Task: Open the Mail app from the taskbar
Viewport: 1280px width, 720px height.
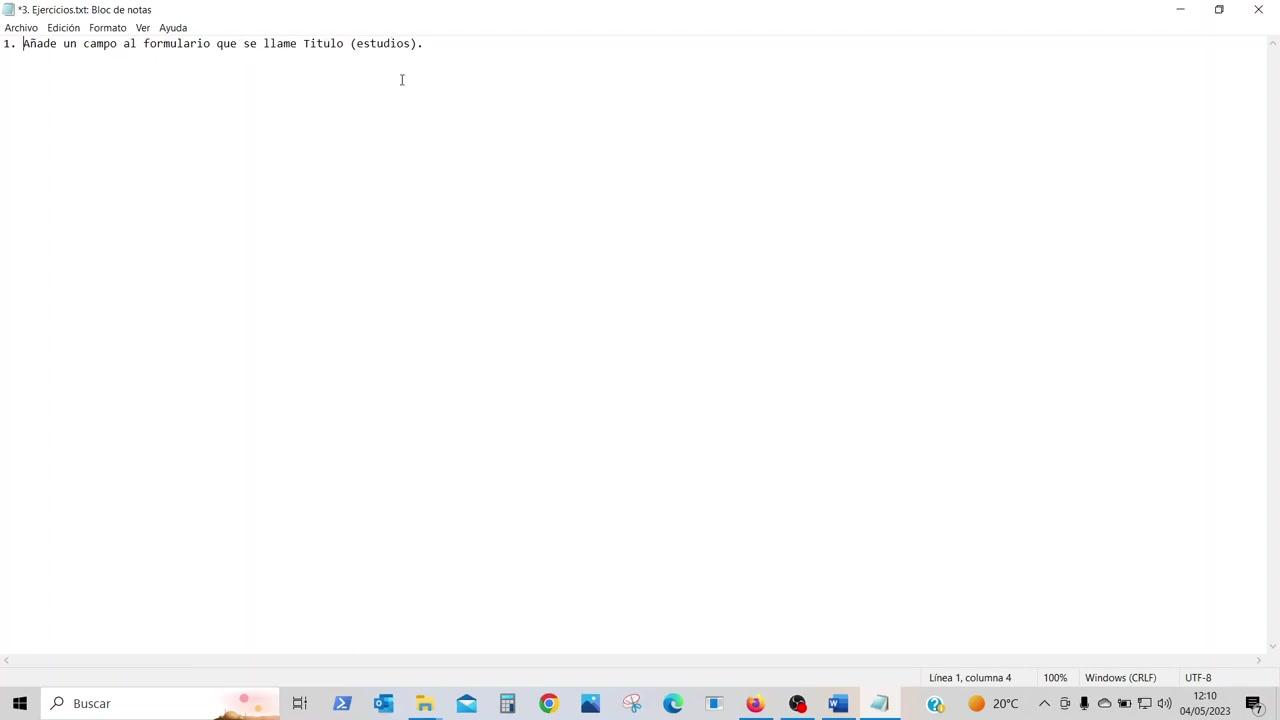Action: tap(466, 704)
